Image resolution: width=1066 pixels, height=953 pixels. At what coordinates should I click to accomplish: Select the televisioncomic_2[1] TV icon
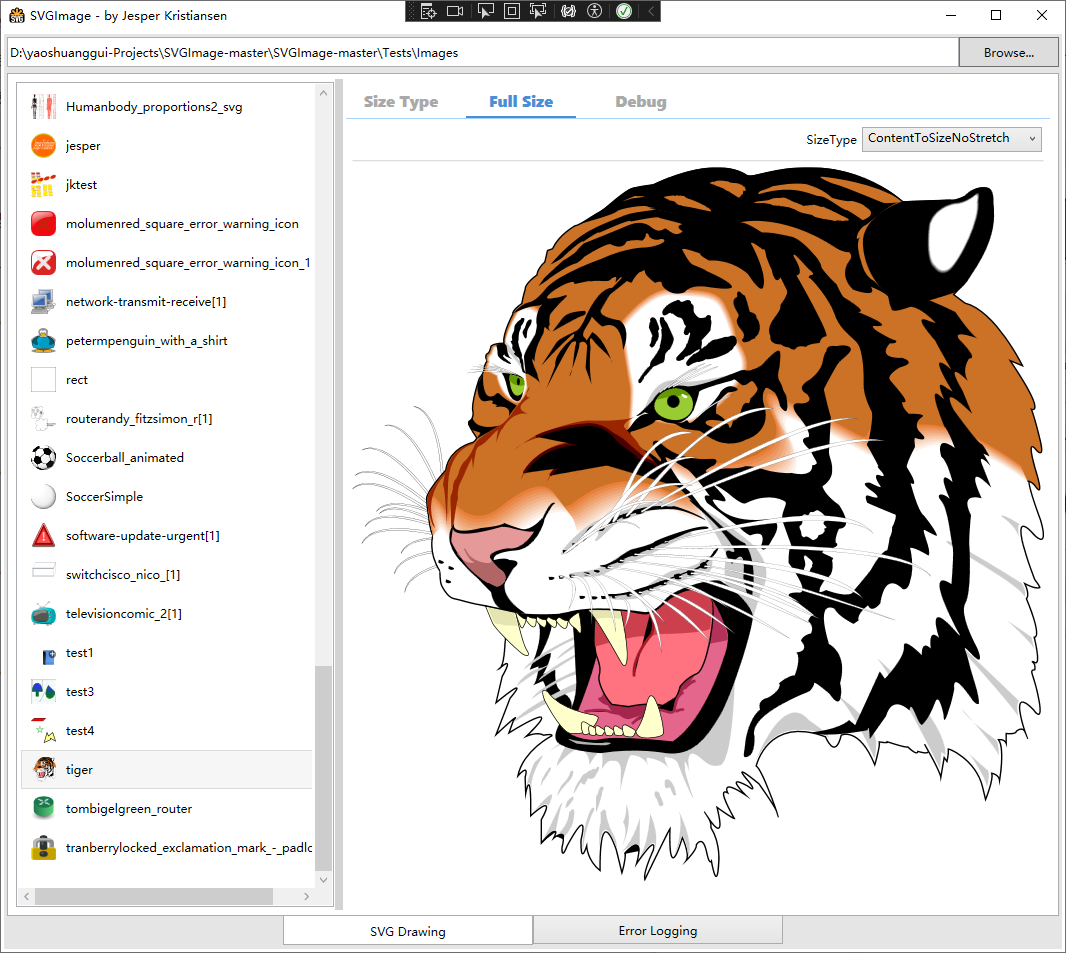[43, 614]
